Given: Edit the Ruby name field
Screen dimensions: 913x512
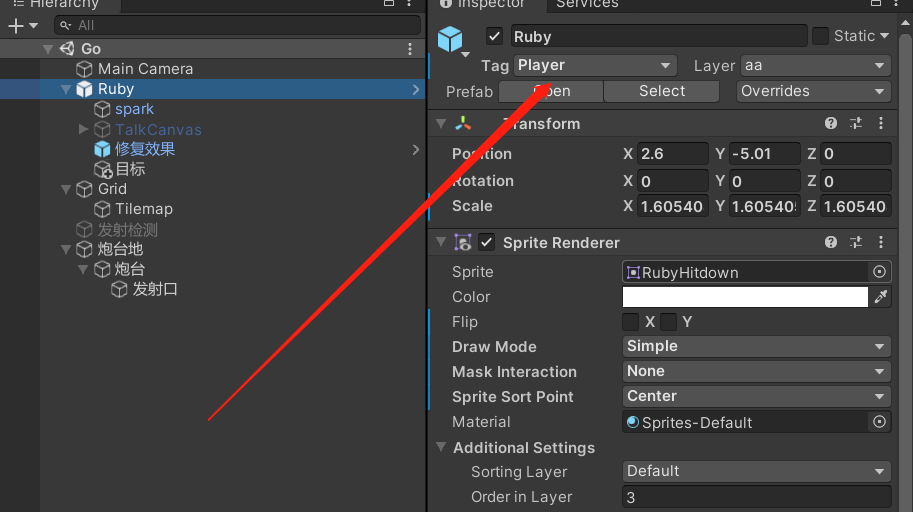Looking at the screenshot, I should click(x=659, y=36).
